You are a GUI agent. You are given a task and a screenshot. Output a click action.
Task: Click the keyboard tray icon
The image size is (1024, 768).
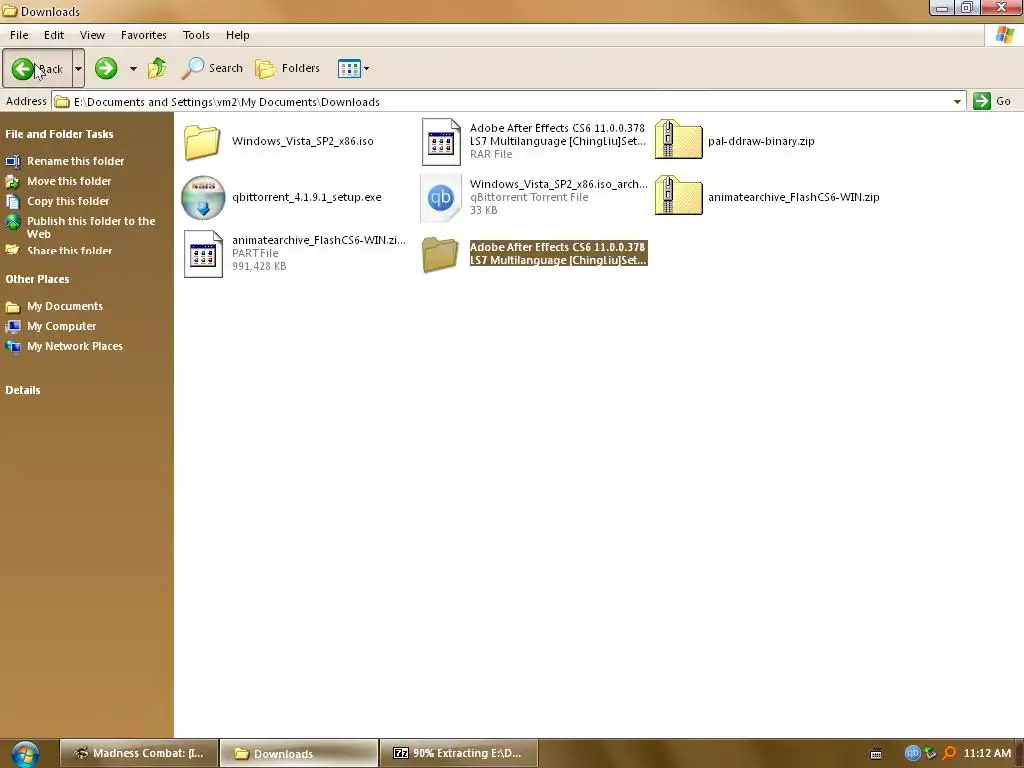[x=876, y=754]
